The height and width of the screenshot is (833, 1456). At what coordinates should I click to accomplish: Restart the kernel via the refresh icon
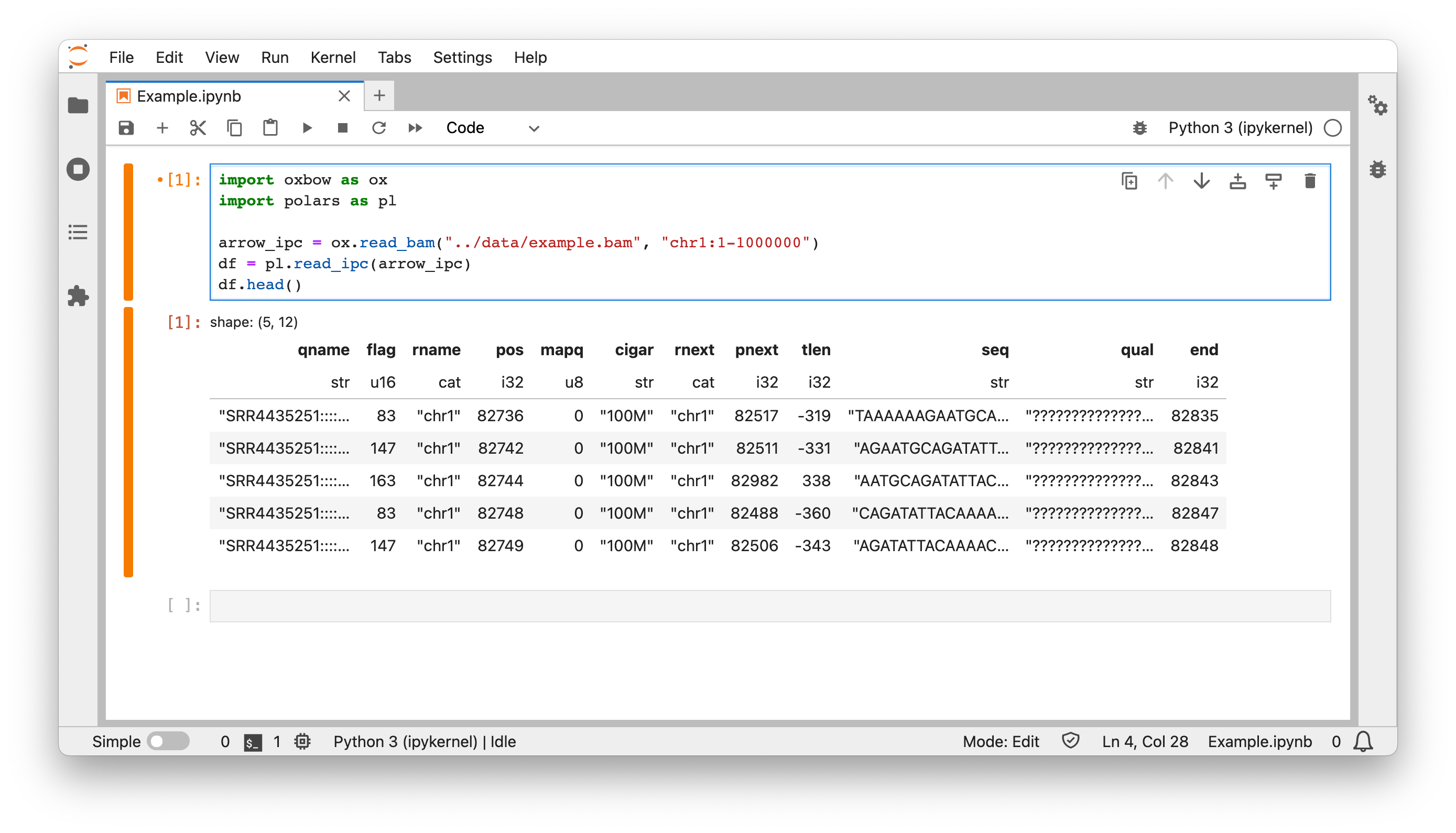click(379, 128)
